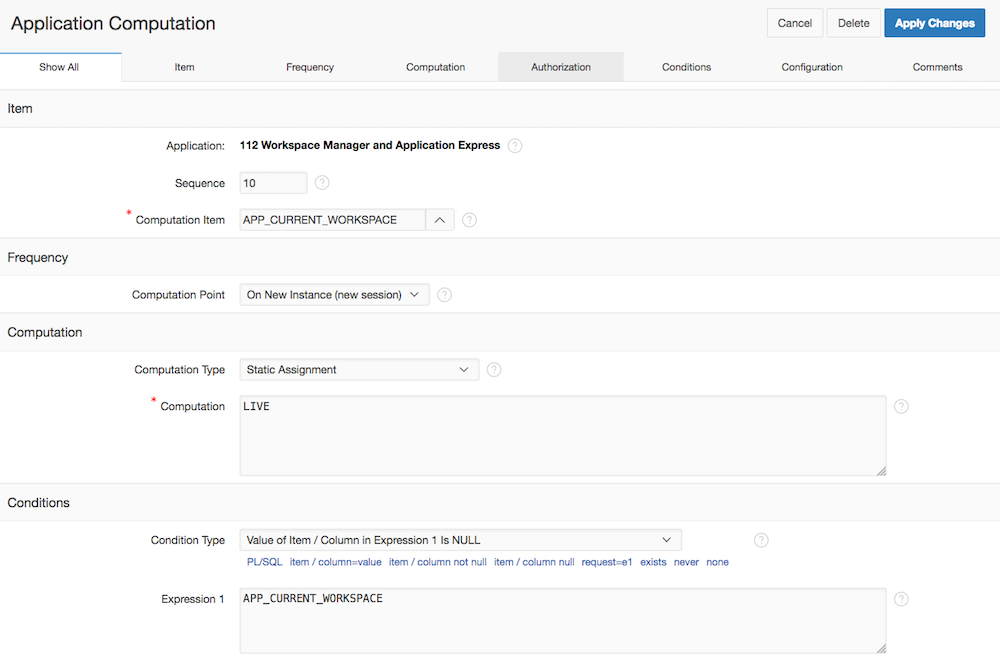The height and width of the screenshot is (657, 1000).
Task: Click help icon beside Sequence field
Action: pos(322,183)
